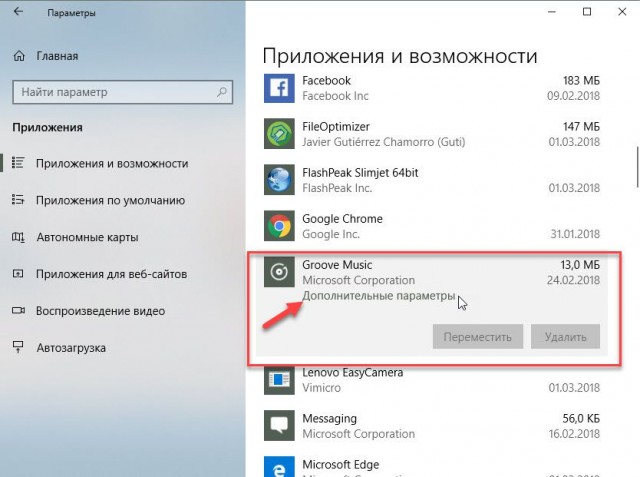
Task: Go to Главная home page
Action: click(x=57, y=57)
